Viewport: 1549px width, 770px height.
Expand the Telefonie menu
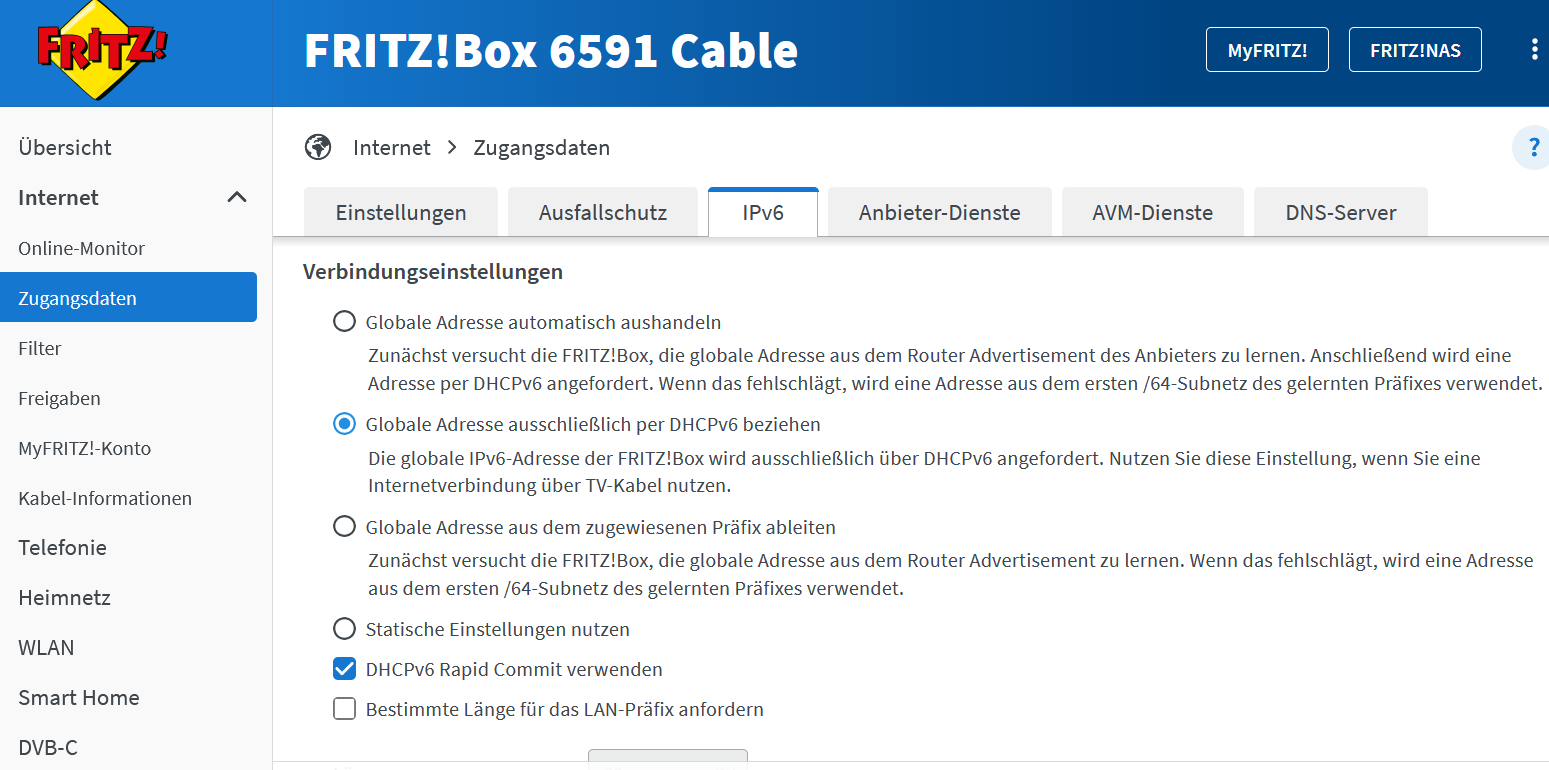62,547
